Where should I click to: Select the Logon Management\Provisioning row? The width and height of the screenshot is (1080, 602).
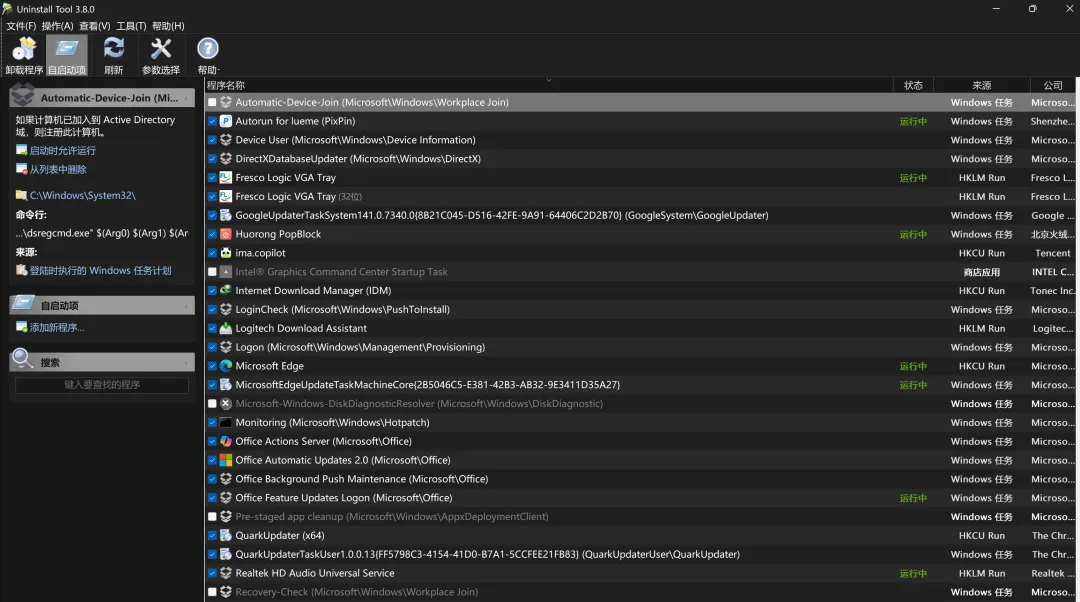pos(641,347)
